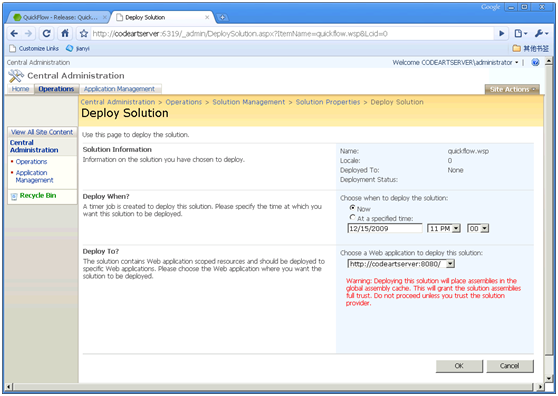Click the Cancel button
Screen dimensions: 558x396
[510, 366]
